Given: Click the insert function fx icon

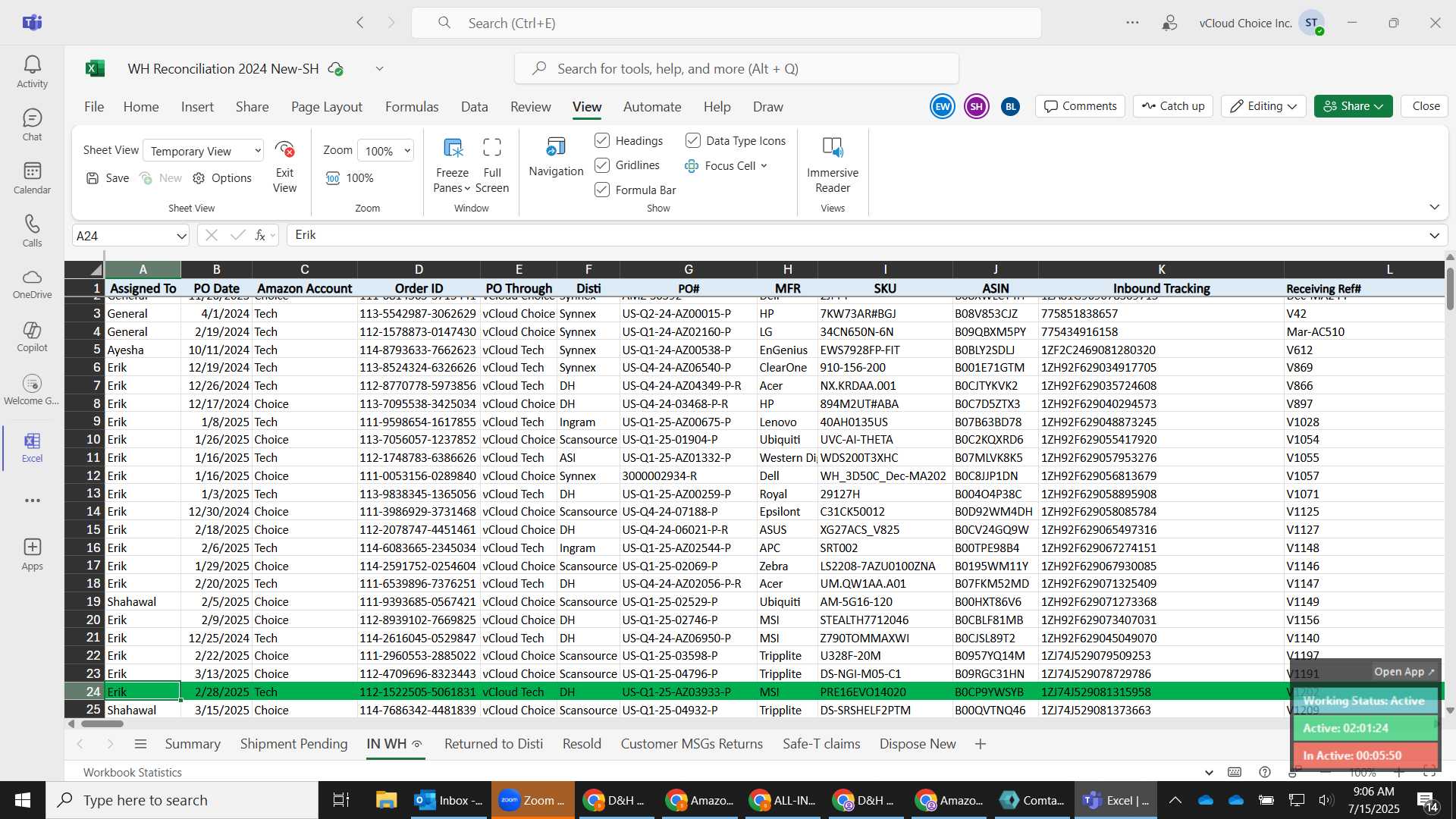Looking at the screenshot, I should click(x=260, y=235).
